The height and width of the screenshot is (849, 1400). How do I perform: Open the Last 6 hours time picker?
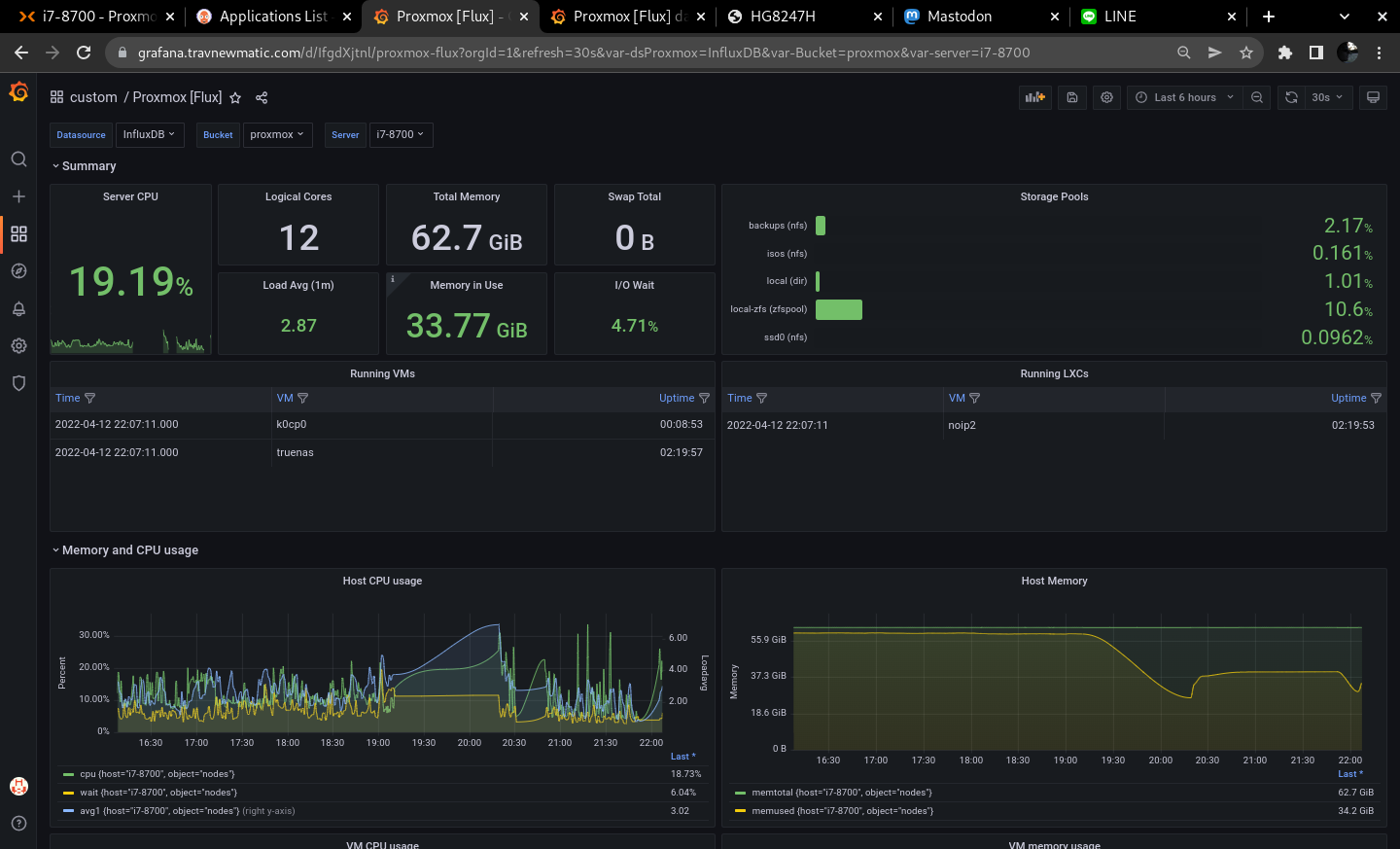(1184, 97)
